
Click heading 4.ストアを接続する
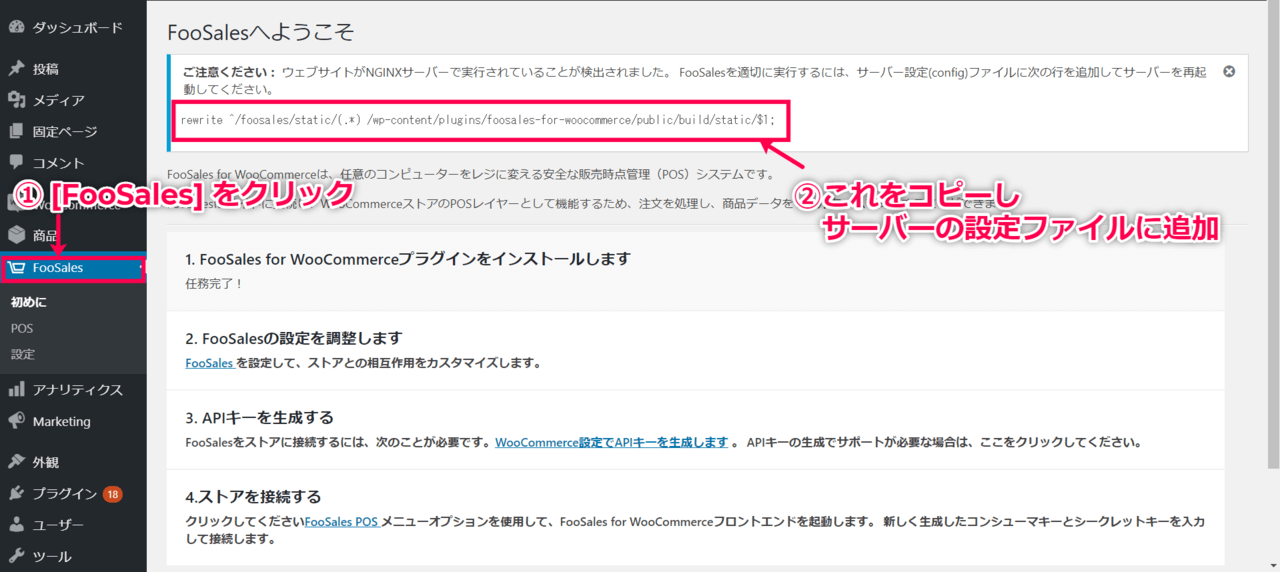(253, 496)
